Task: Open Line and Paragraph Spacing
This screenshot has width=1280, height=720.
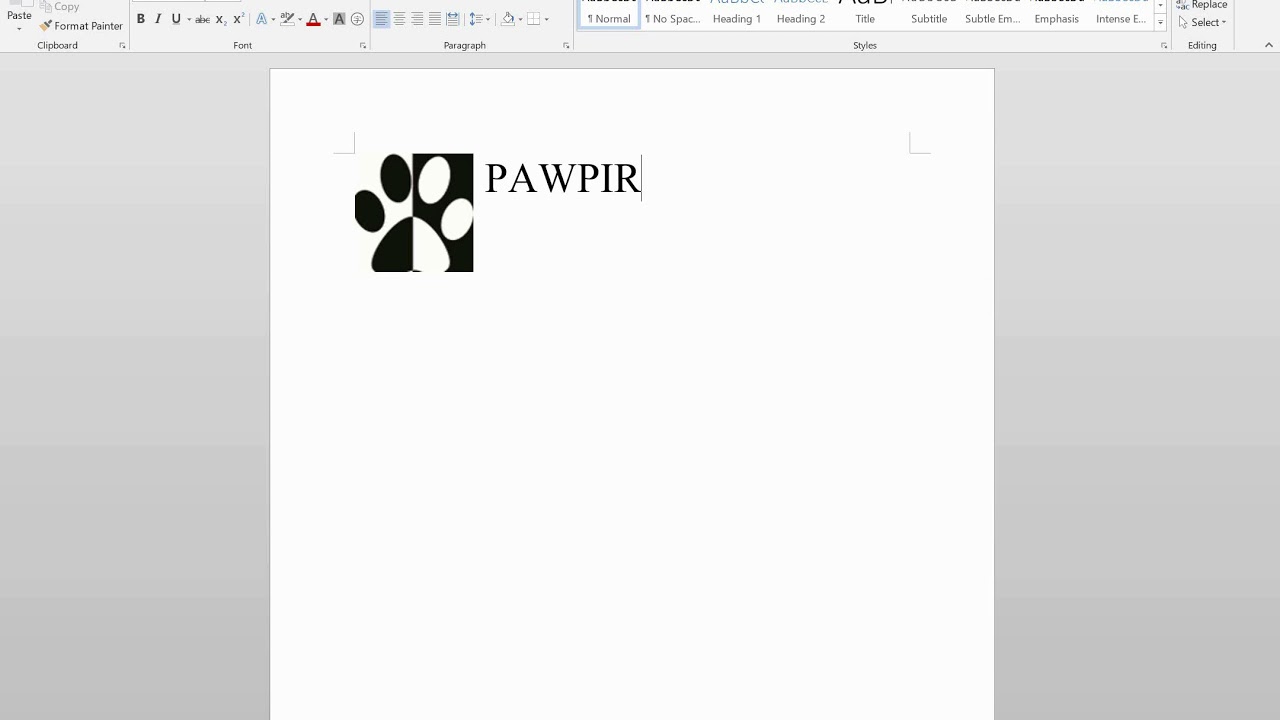Action: coord(479,19)
